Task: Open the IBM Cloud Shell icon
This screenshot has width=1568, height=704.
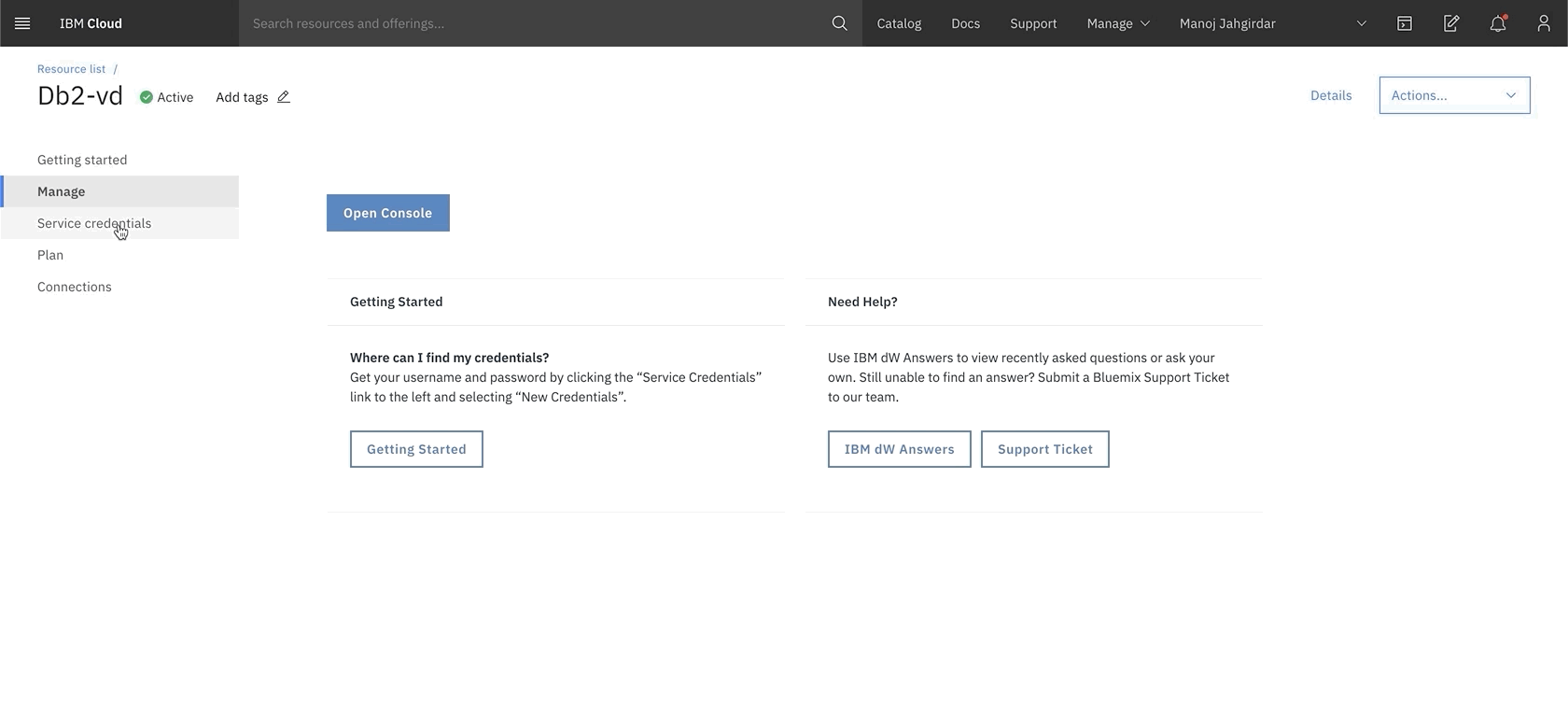Action: click(1405, 23)
